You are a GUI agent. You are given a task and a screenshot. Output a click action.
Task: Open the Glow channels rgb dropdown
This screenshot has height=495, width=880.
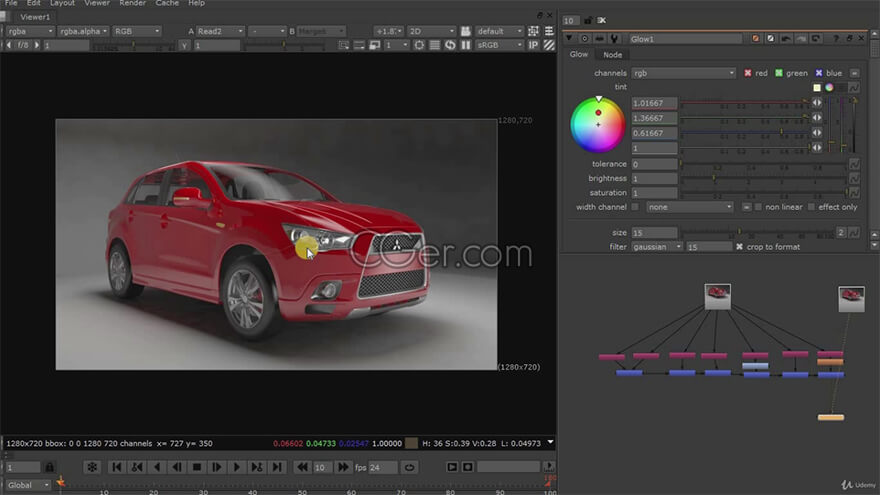(x=683, y=73)
